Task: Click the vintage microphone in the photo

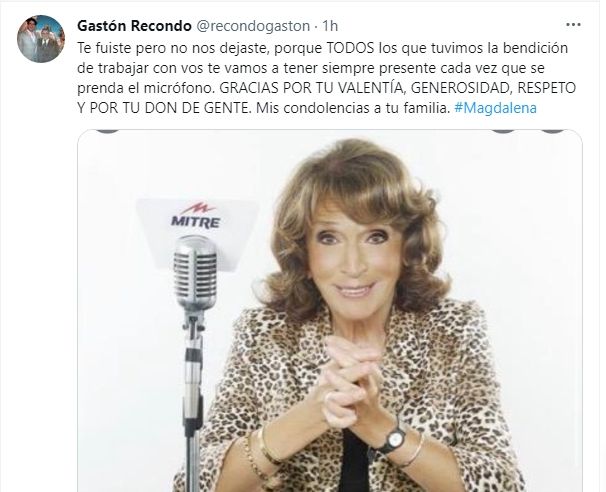Action: click(195, 272)
